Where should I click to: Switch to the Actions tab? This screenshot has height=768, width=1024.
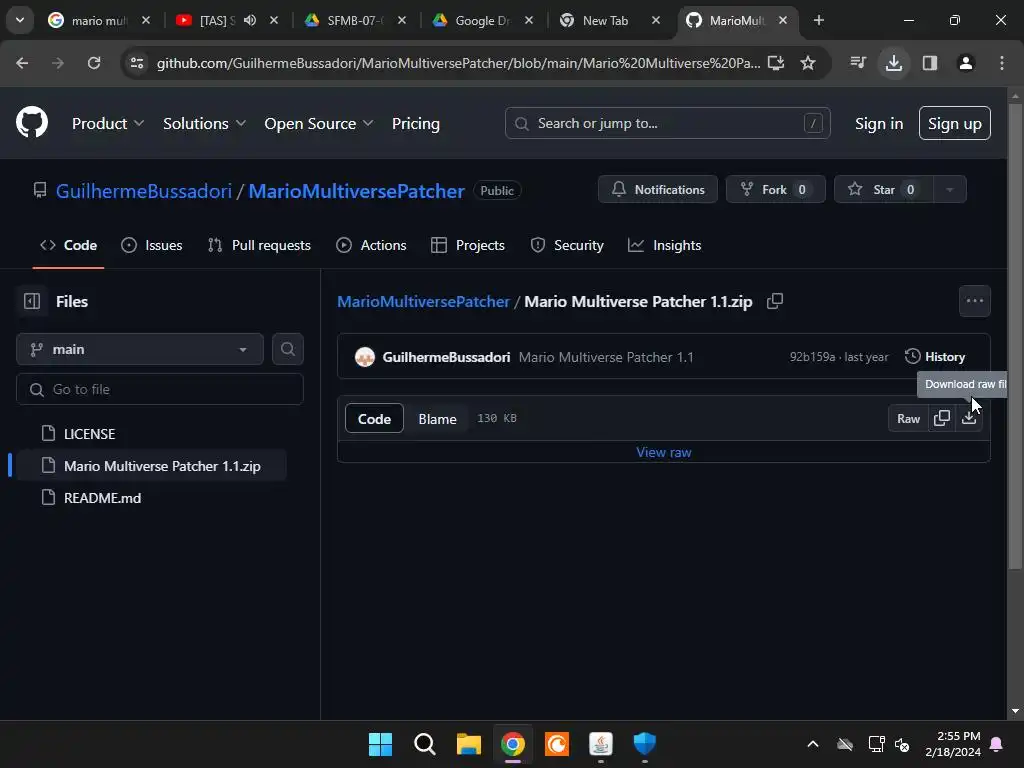point(371,245)
